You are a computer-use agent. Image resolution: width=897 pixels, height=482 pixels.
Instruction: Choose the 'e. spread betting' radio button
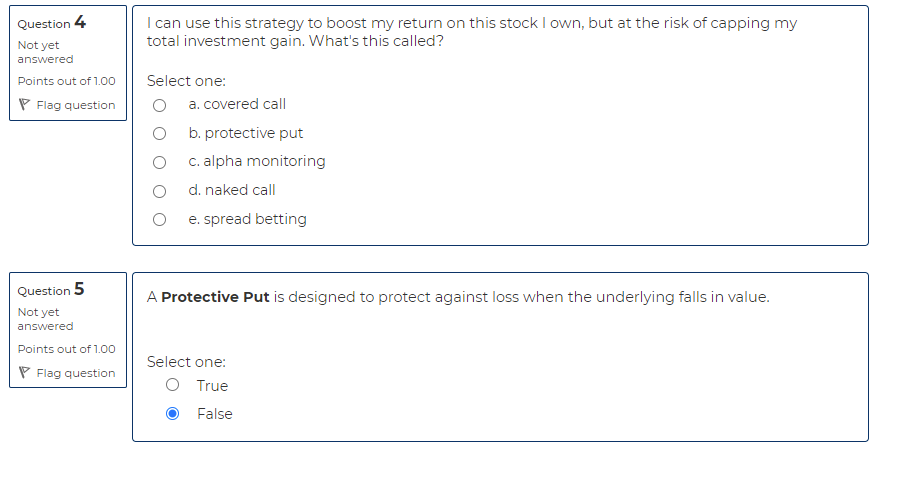159,219
